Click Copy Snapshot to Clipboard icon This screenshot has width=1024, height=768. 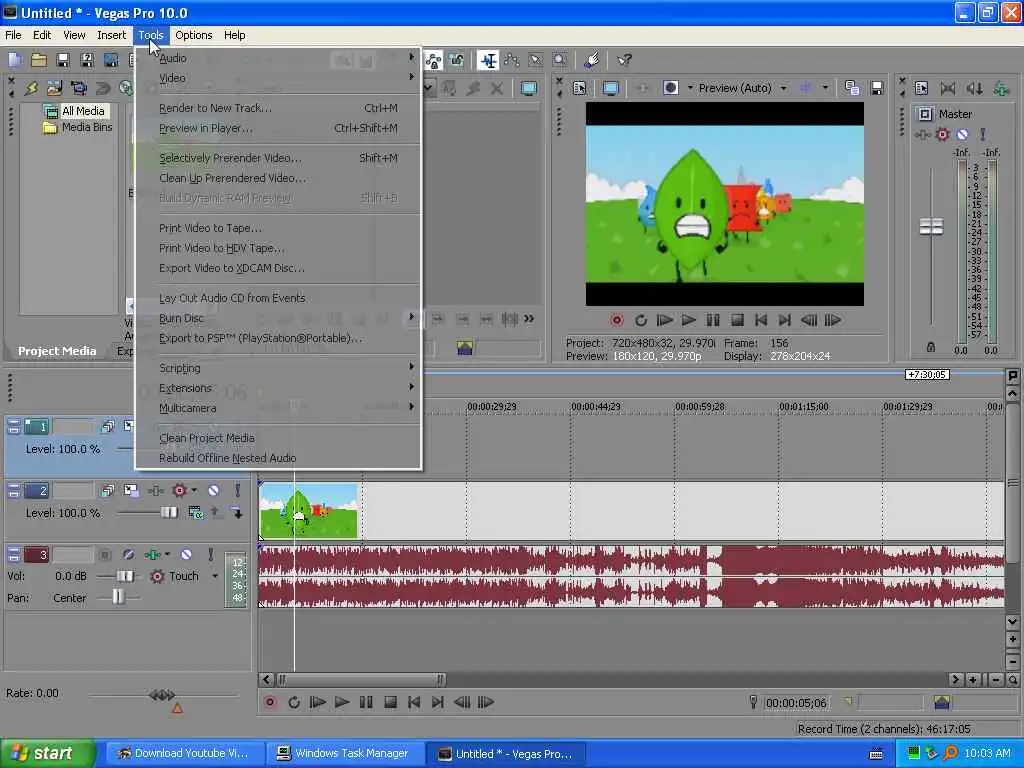852,88
